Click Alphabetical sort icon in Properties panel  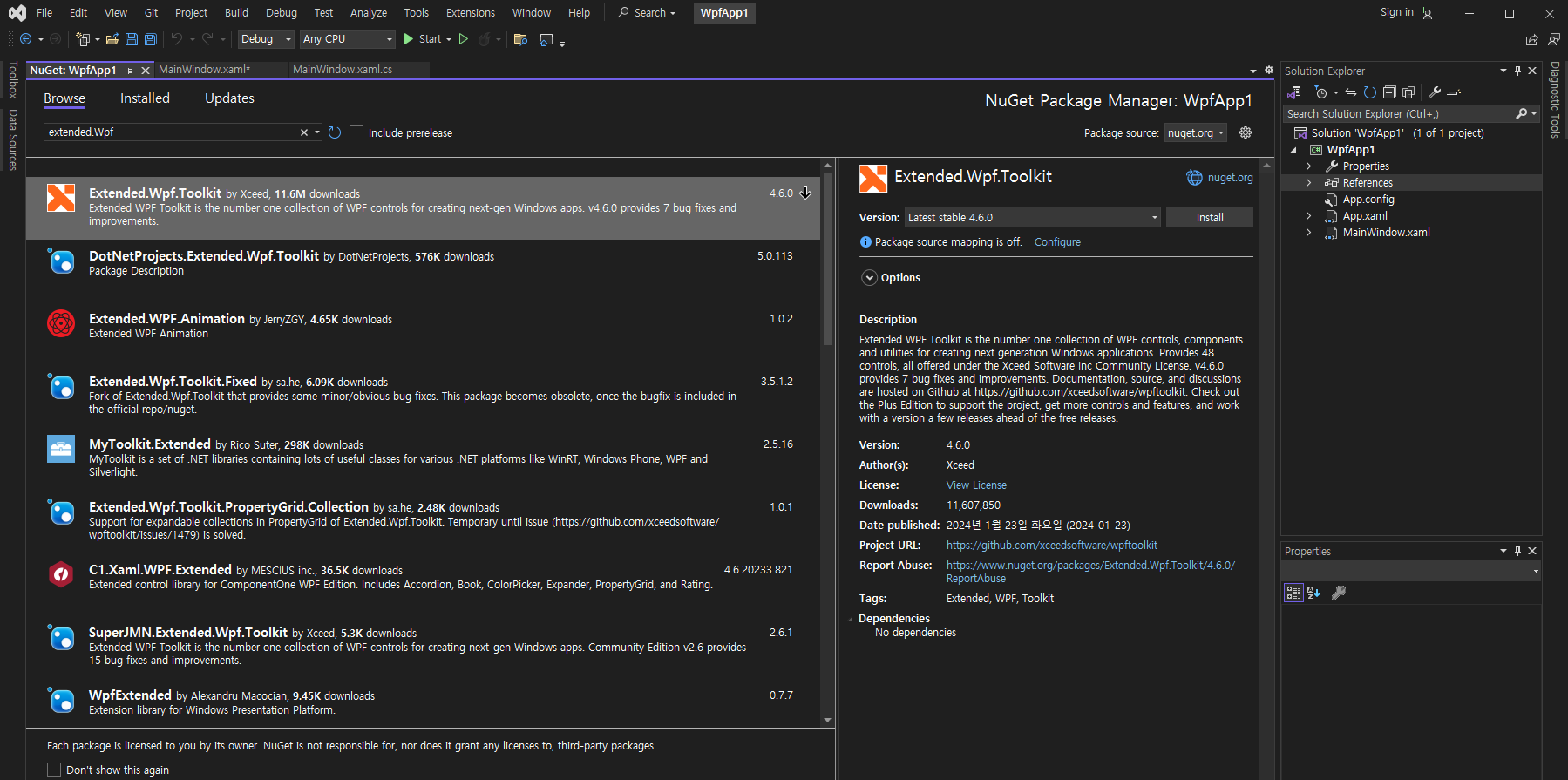click(x=1313, y=593)
